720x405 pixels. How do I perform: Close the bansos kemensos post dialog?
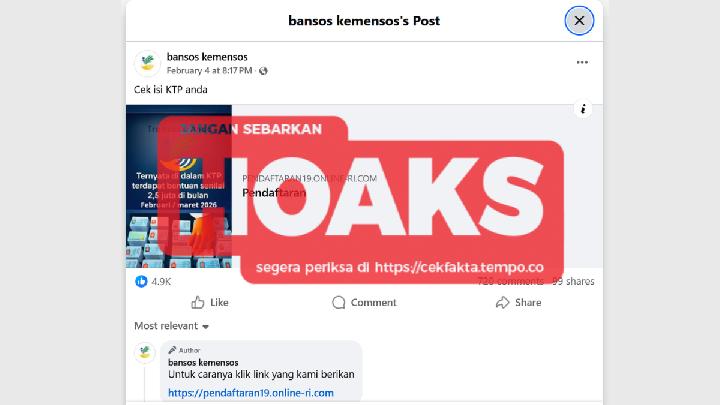579,21
